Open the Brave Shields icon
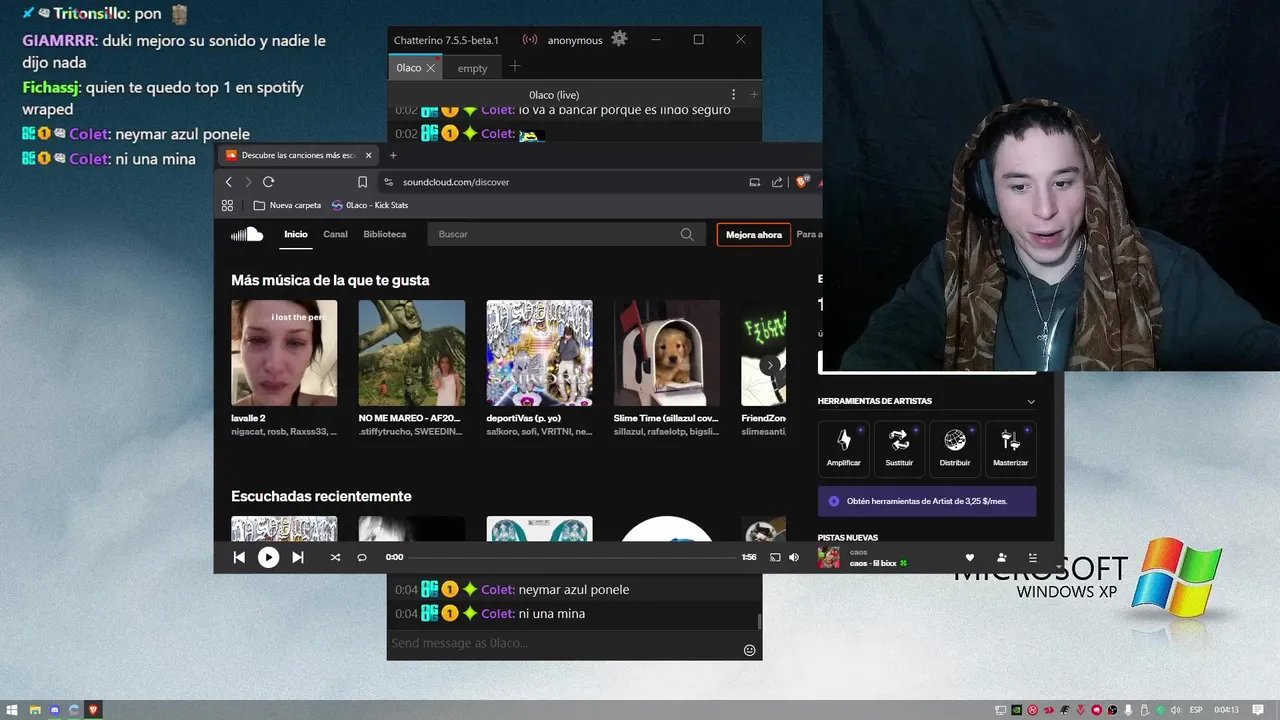This screenshot has height=720, width=1280. pos(802,182)
